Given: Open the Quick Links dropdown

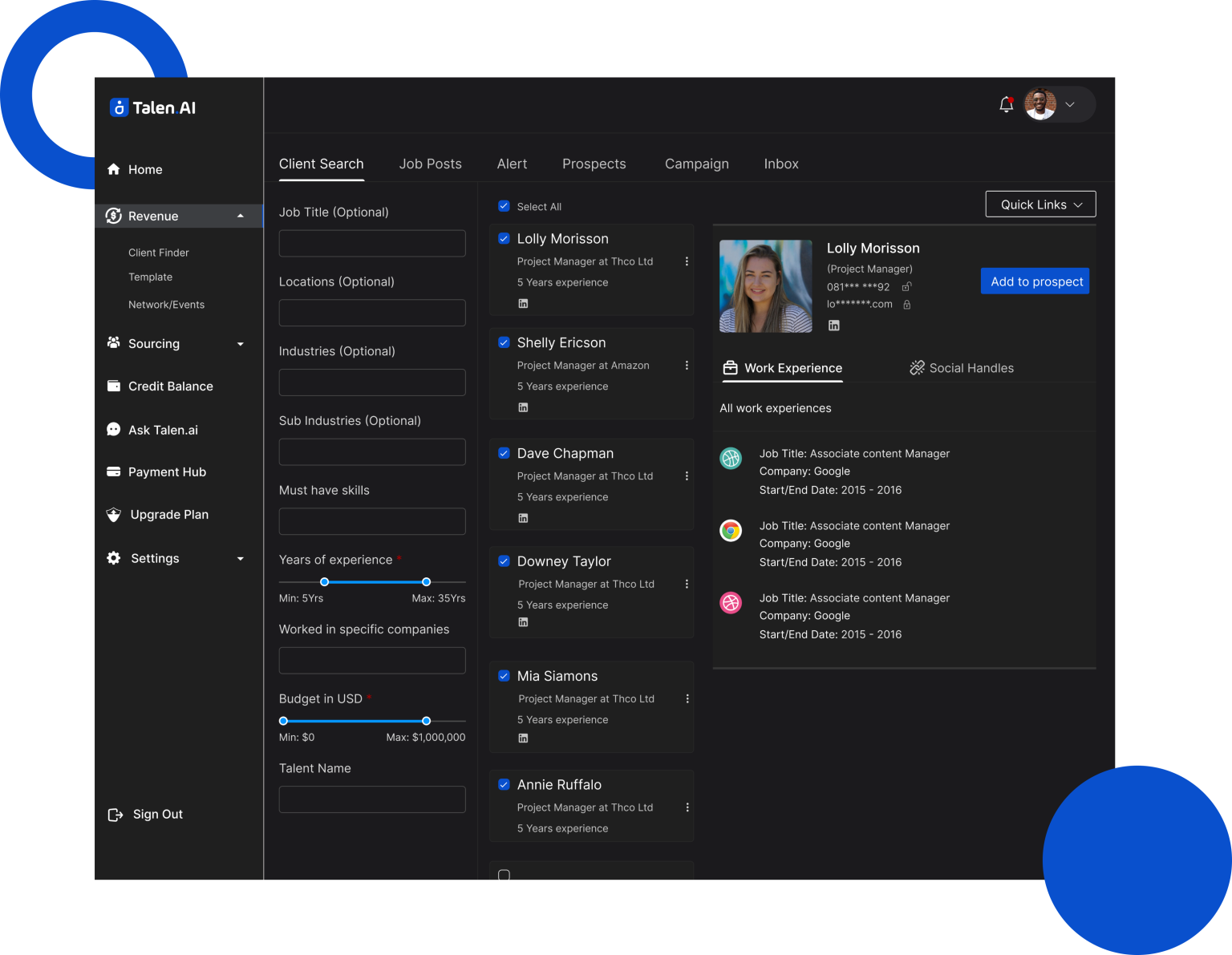Looking at the screenshot, I should 1040,204.
